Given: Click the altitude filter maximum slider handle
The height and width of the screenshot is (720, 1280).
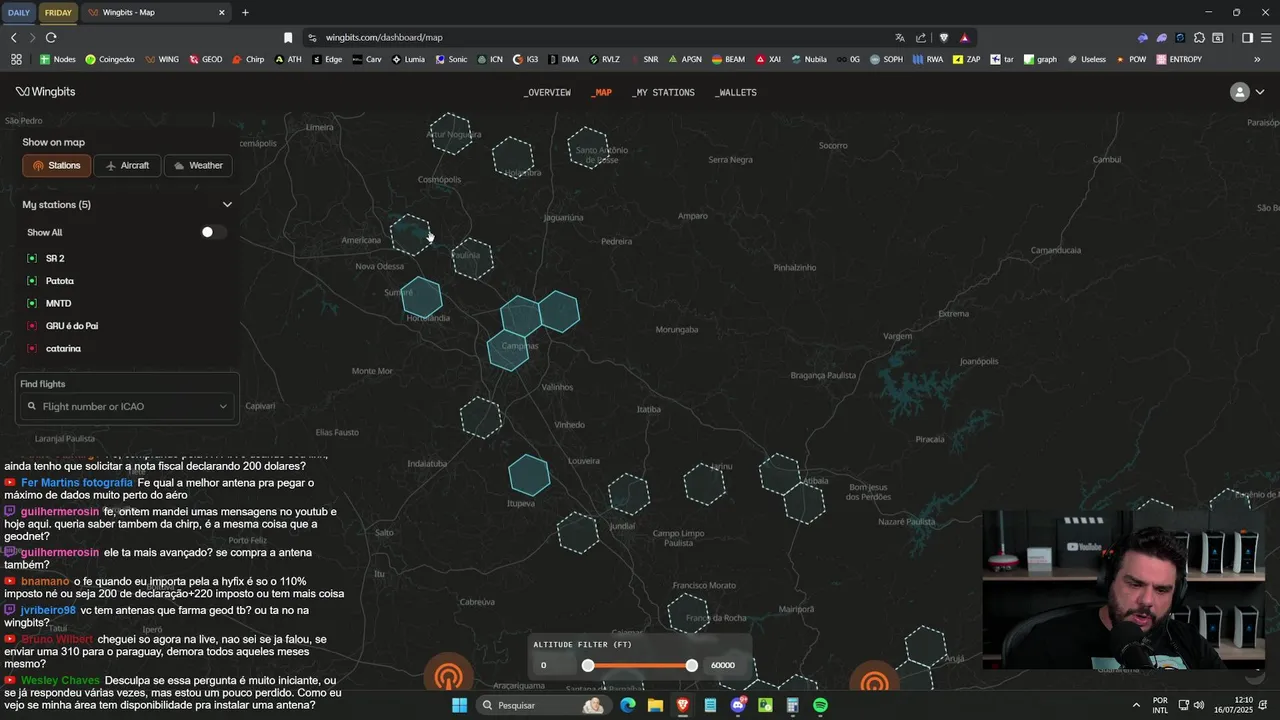Looking at the screenshot, I should 692,665.
